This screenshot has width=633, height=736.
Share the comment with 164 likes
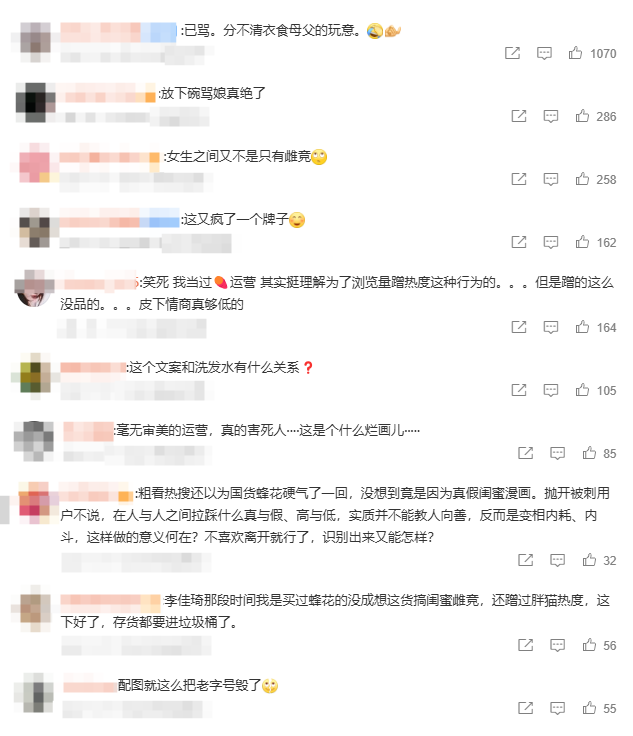tap(519, 327)
